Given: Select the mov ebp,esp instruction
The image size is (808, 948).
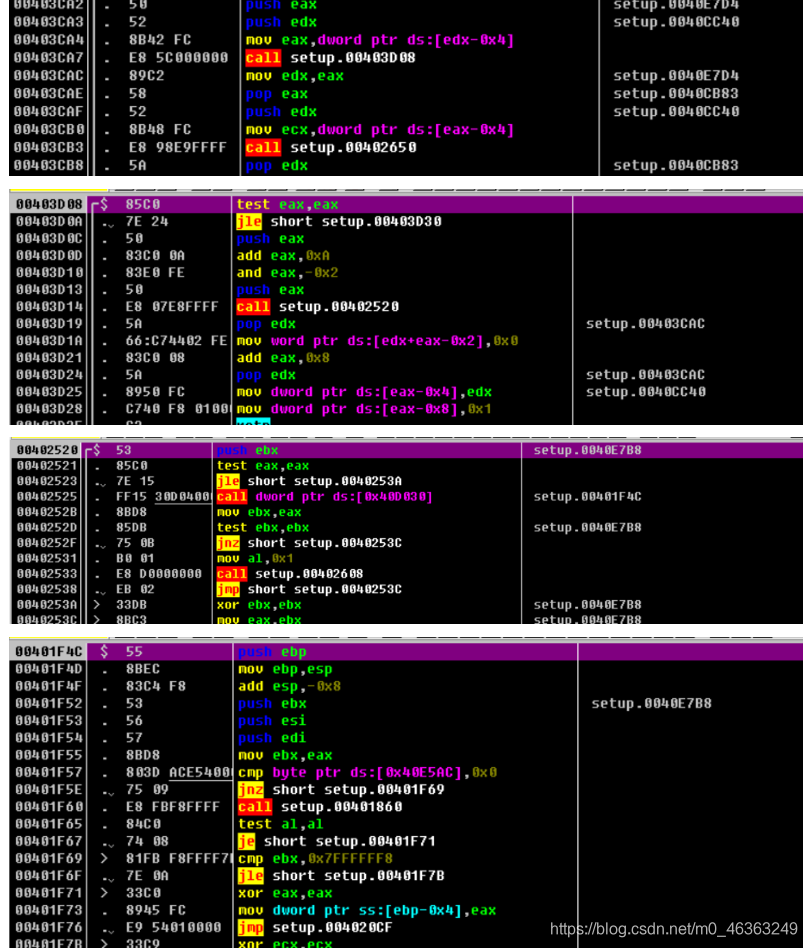Looking at the screenshot, I should [x=285, y=669].
